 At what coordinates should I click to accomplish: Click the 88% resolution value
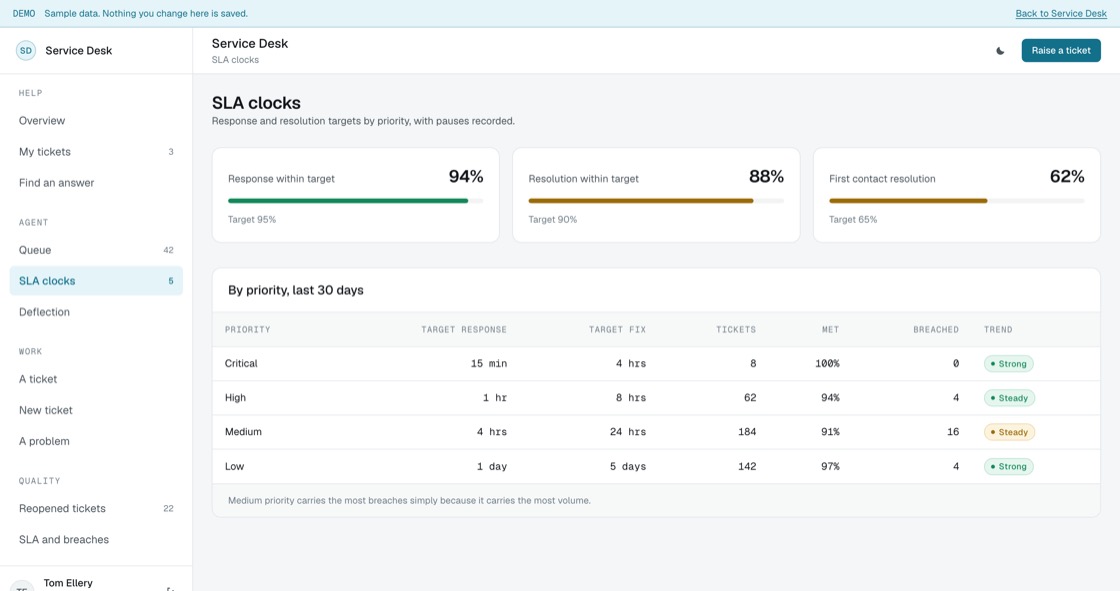coord(766,177)
